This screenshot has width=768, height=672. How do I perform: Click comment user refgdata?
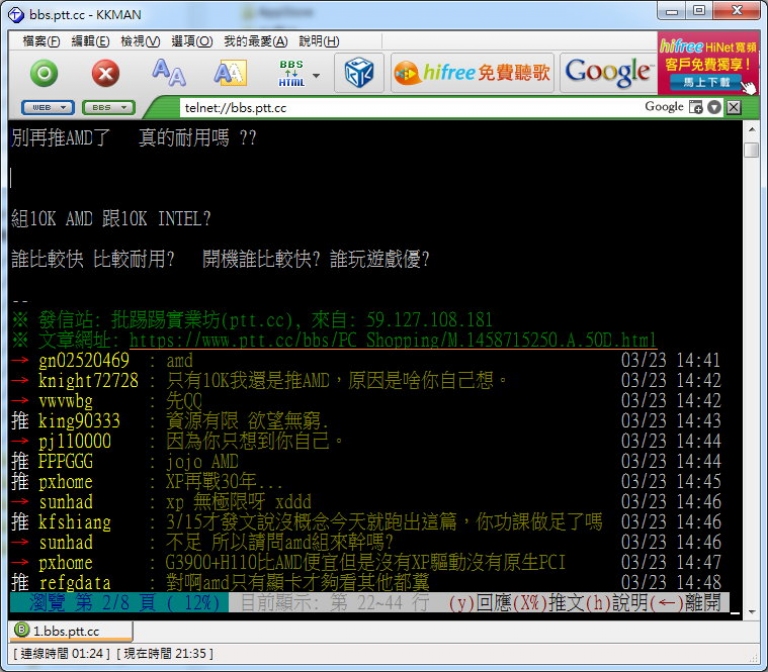coord(74,583)
